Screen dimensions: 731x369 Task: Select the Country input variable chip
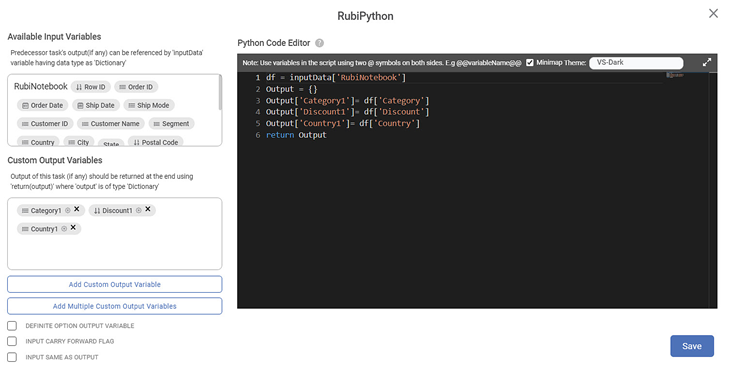[38, 142]
